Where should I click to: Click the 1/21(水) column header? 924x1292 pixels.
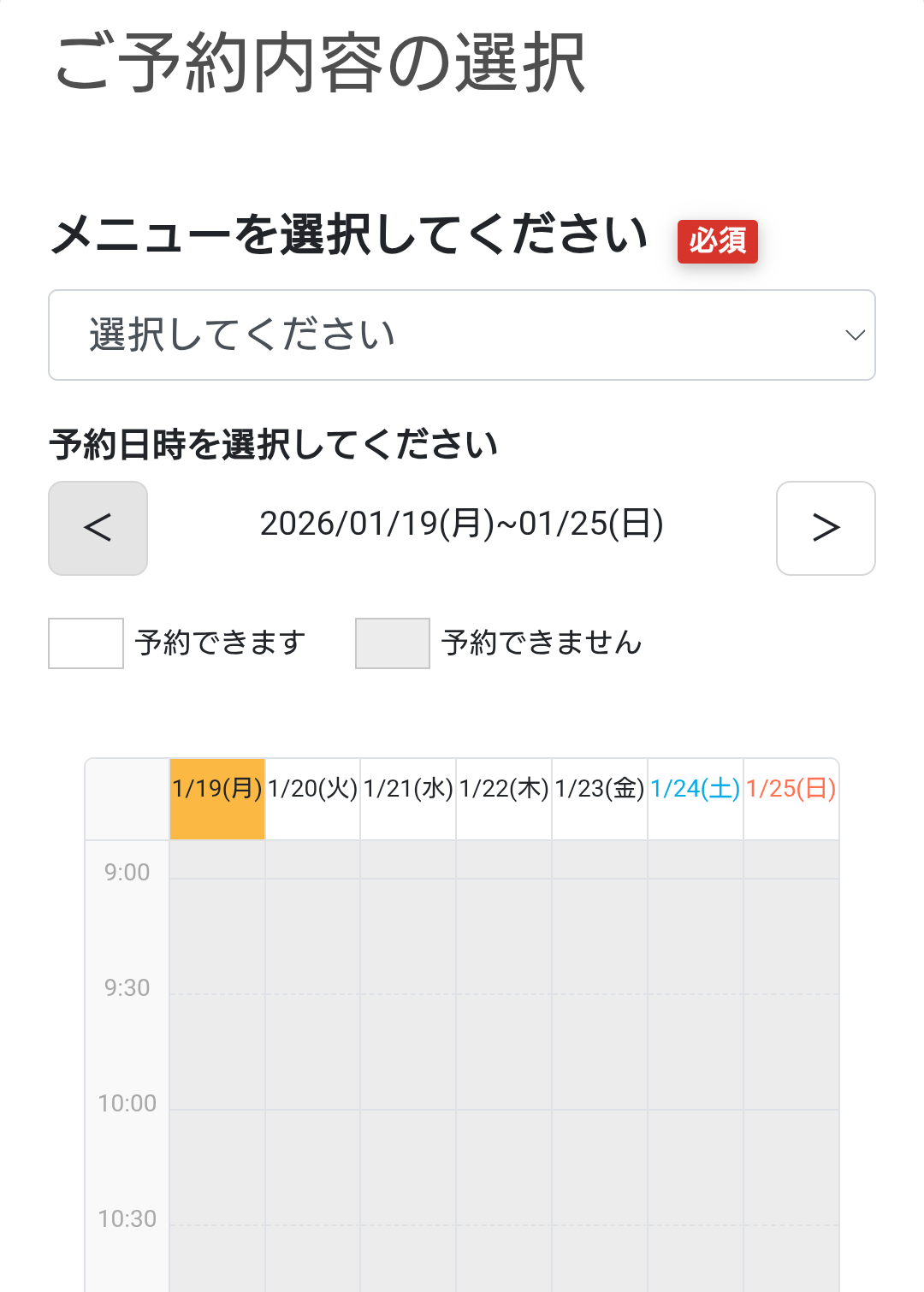[408, 789]
